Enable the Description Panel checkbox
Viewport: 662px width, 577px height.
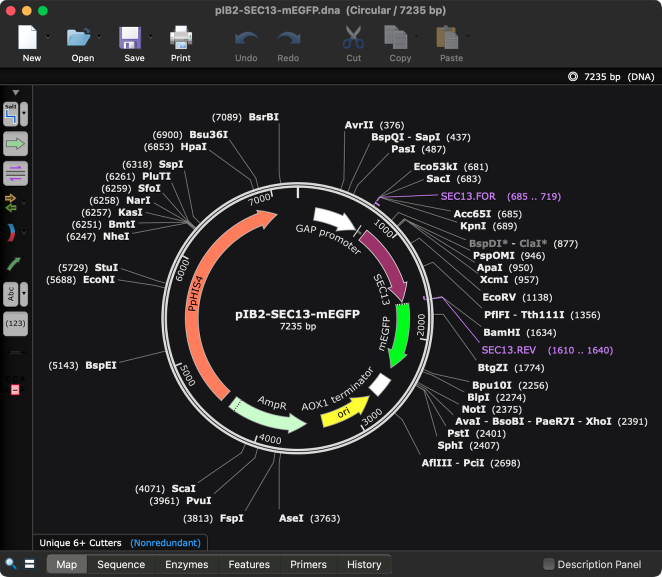click(548, 565)
